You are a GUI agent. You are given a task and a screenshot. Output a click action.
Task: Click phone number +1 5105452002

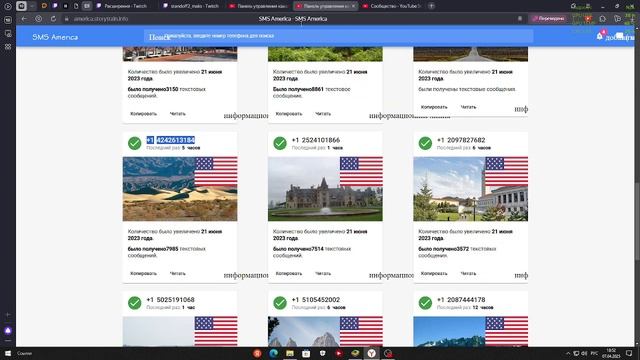pos(316,300)
